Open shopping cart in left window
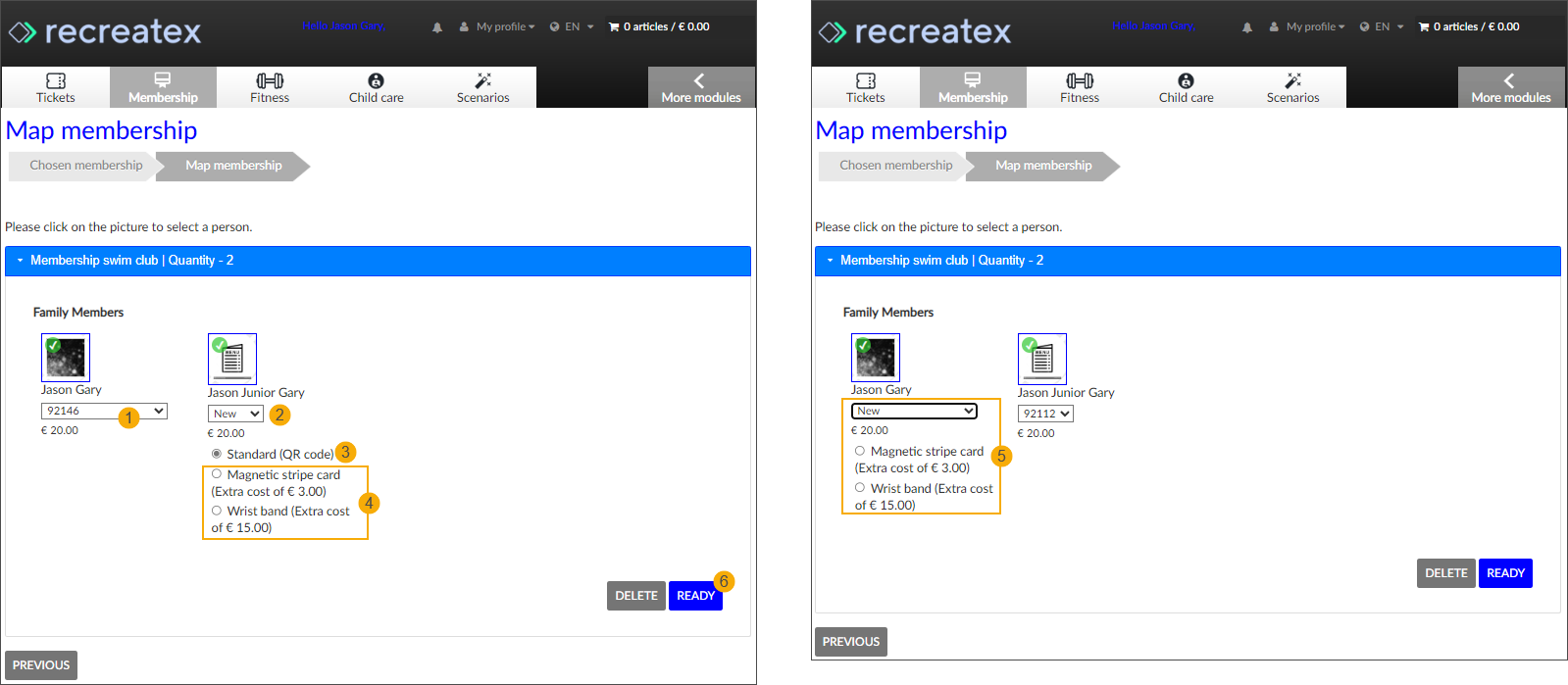Image resolution: width=1568 pixels, height=685 pixels. coord(659,26)
